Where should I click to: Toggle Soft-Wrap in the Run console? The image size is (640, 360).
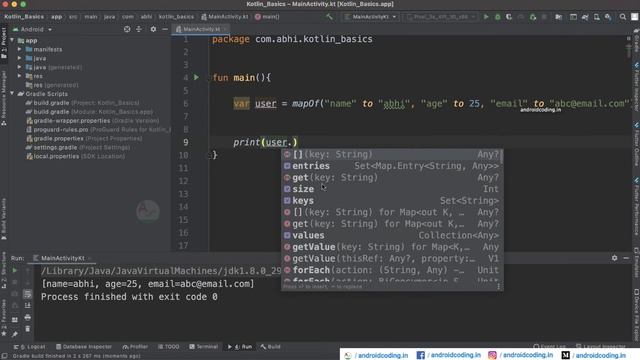pyautogui.click(x=27, y=294)
